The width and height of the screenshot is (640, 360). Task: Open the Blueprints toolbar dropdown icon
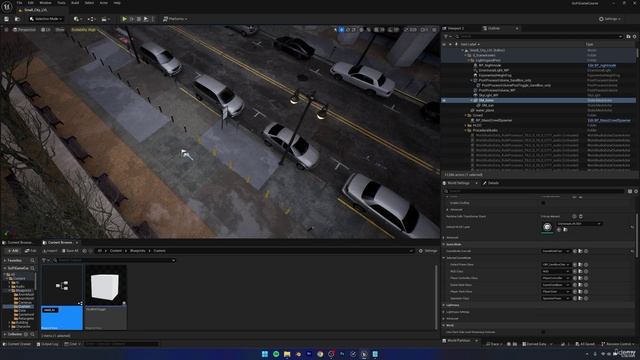tap(91, 19)
